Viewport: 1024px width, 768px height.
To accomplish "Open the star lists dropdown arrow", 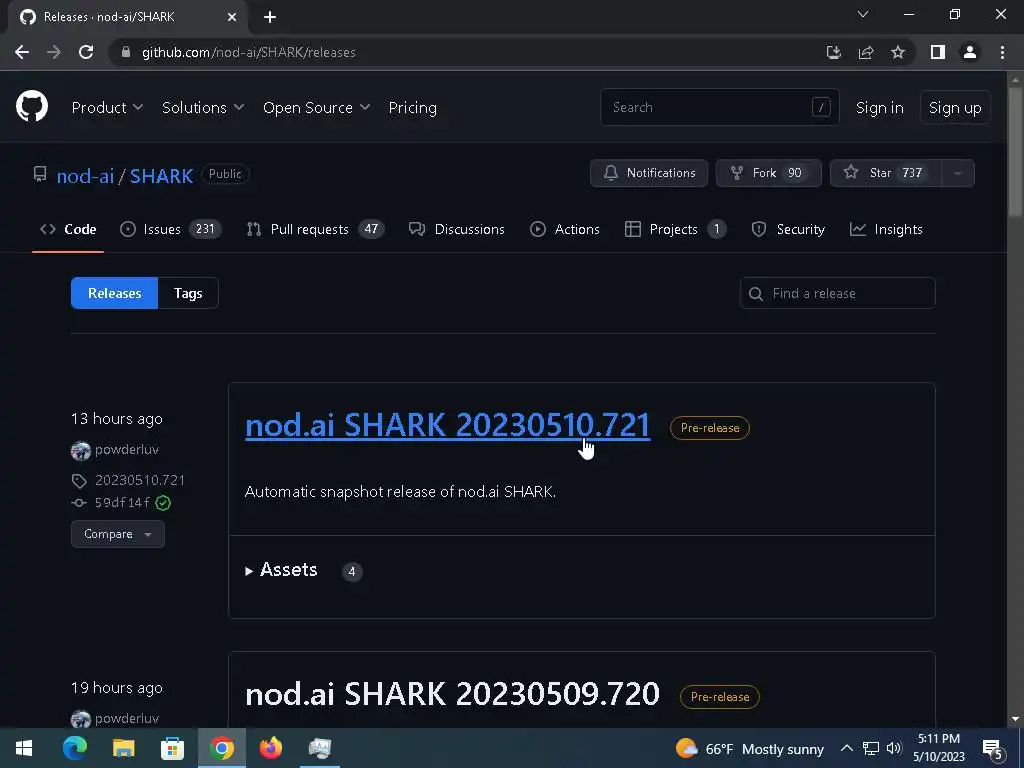I will pos(958,173).
